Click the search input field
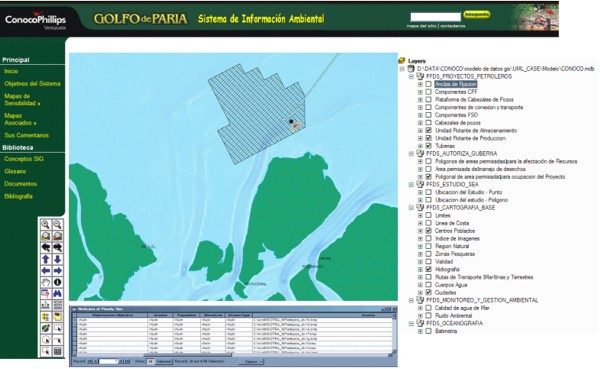The width and height of the screenshot is (600, 369). click(x=435, y=17)
